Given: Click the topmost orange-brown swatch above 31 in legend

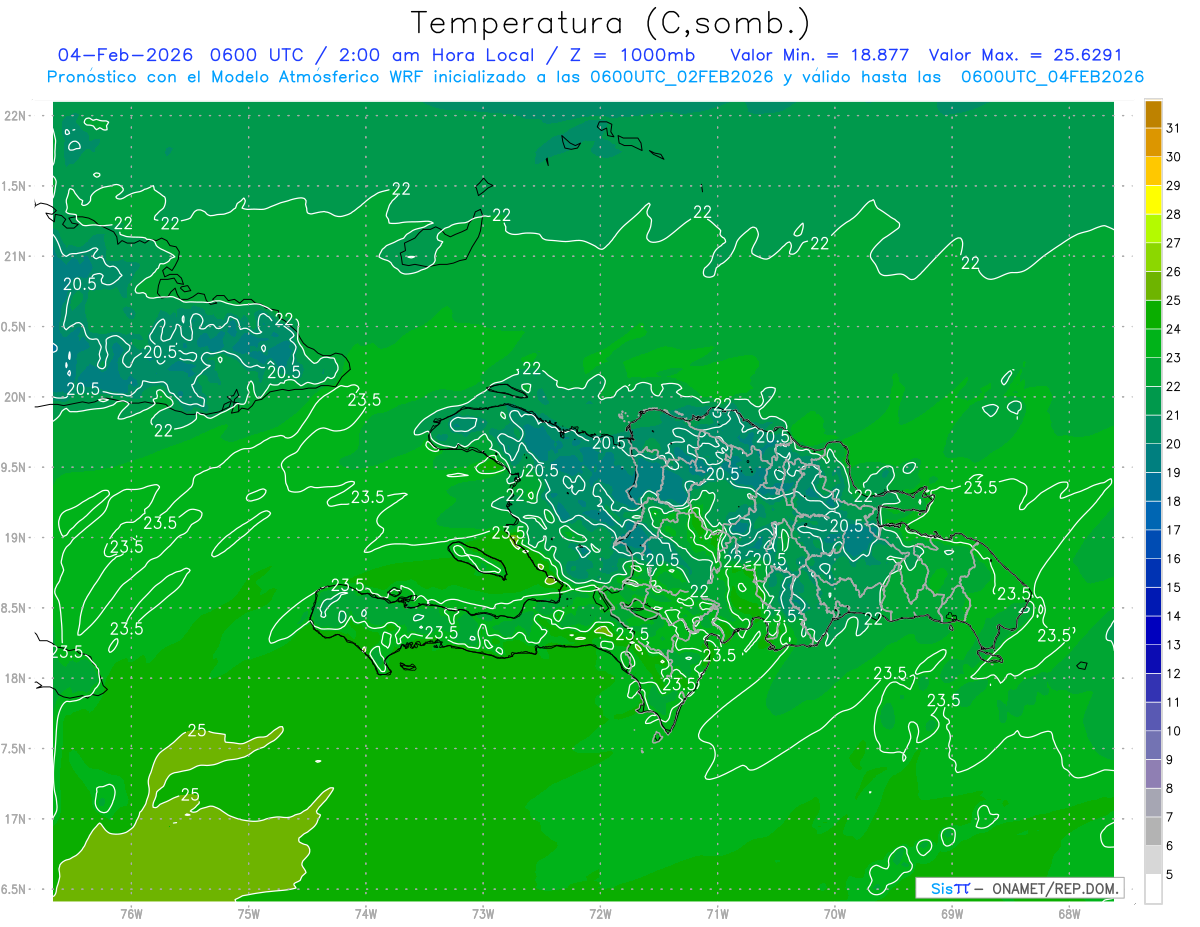Looking at the screenshot, I should [1153, 114].
